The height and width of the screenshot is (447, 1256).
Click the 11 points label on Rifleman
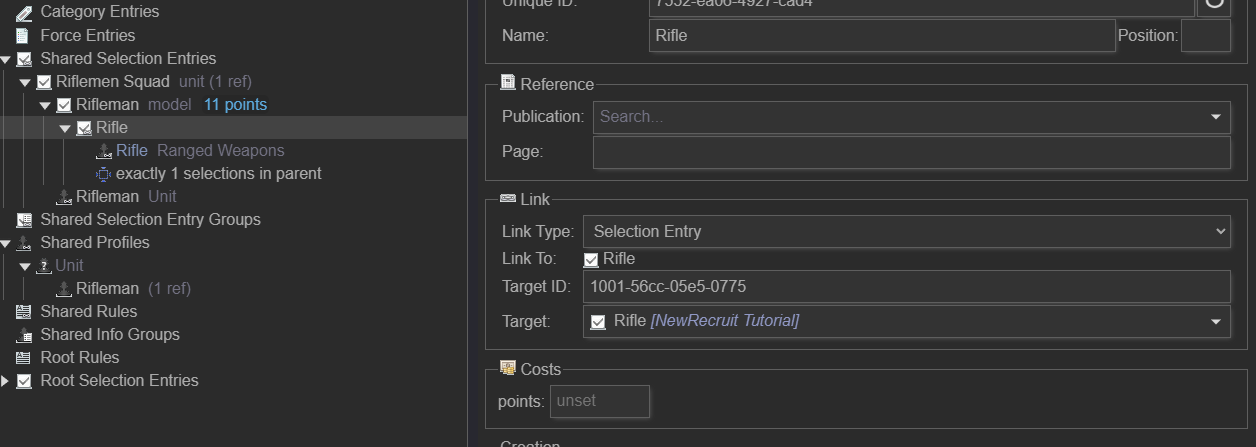tap(236, 105)
